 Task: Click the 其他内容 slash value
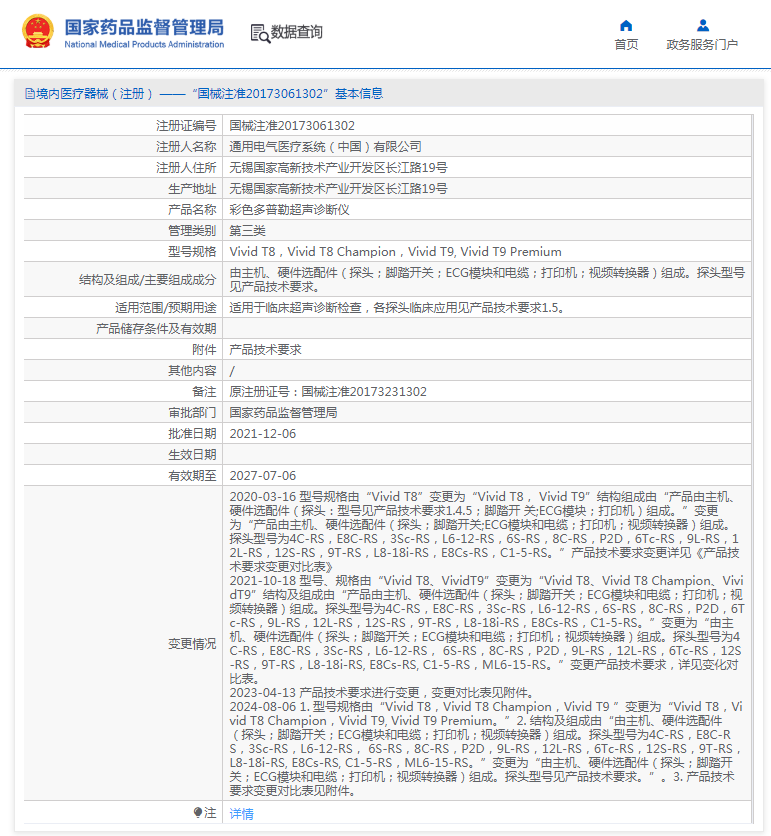232,371
